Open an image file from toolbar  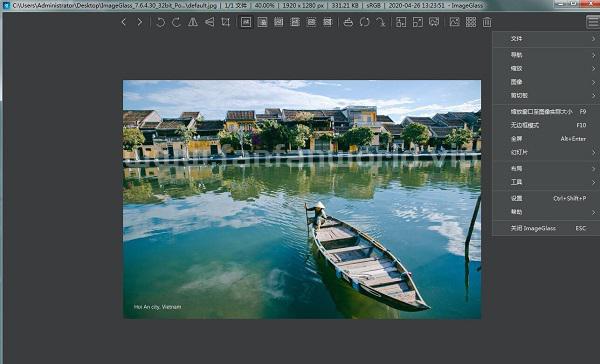[348, 22]
